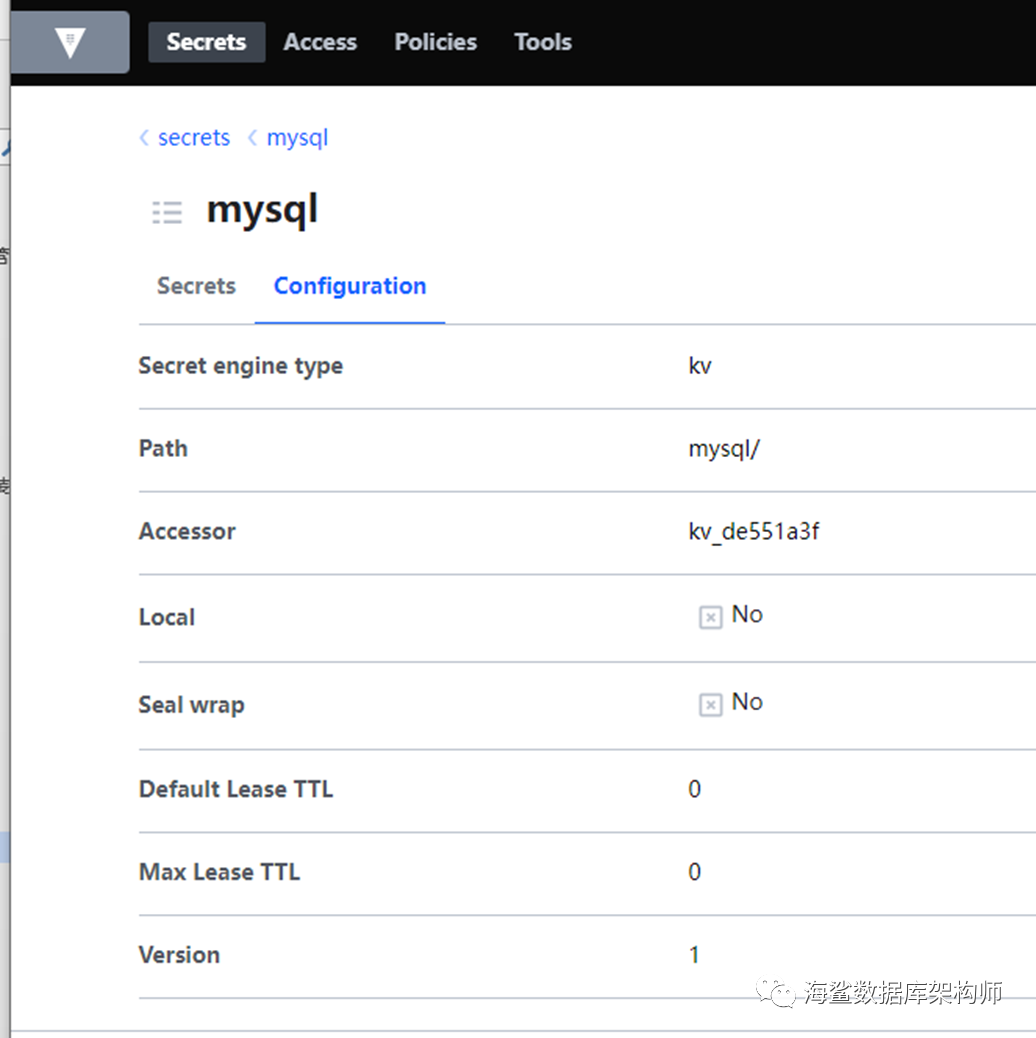Click the 'Path' field label
Image resolution: width=1036 pixels, height=1038 pixels.
(x=164, y=449)
